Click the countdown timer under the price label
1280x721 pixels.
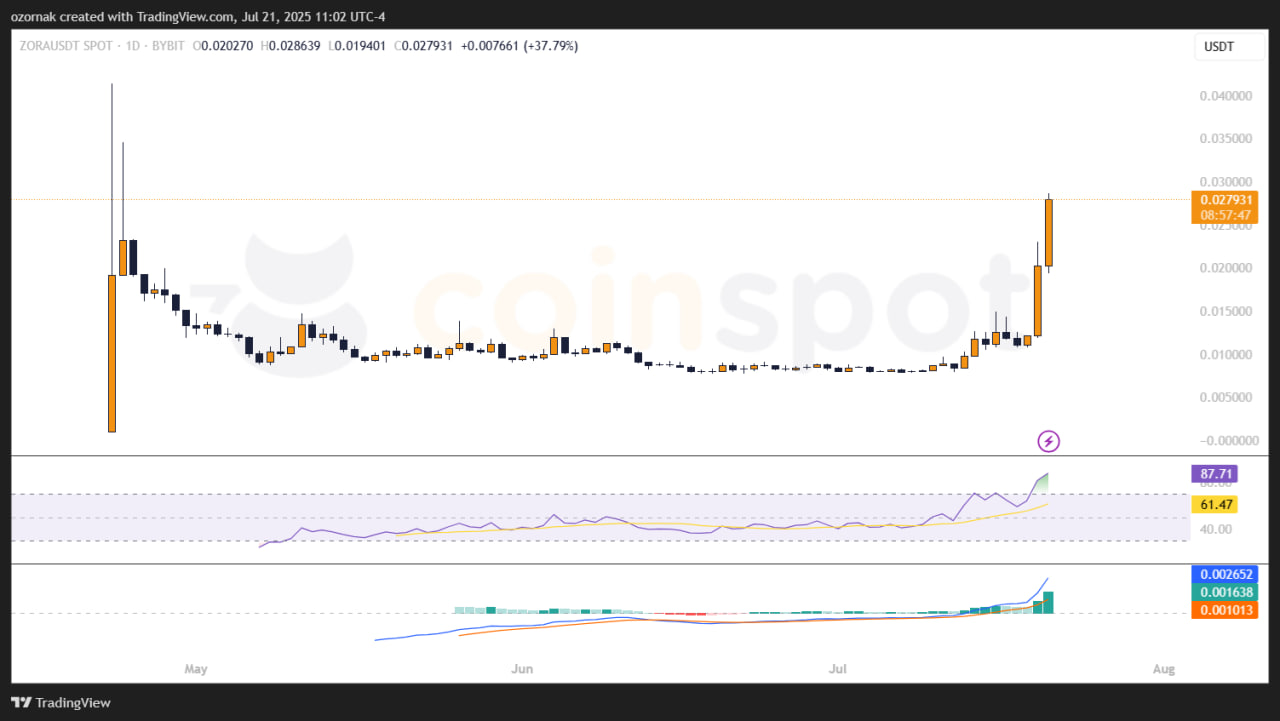coord(1224,214)
